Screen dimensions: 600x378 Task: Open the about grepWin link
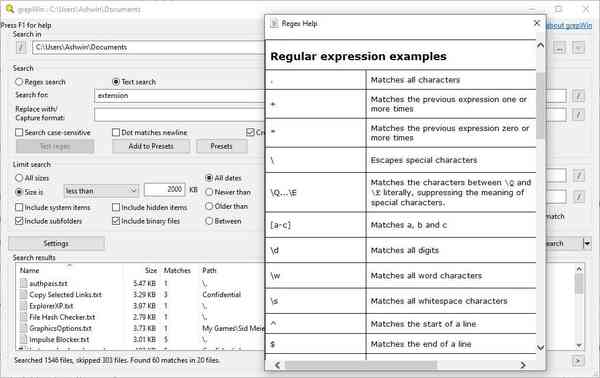coord(569,25)
